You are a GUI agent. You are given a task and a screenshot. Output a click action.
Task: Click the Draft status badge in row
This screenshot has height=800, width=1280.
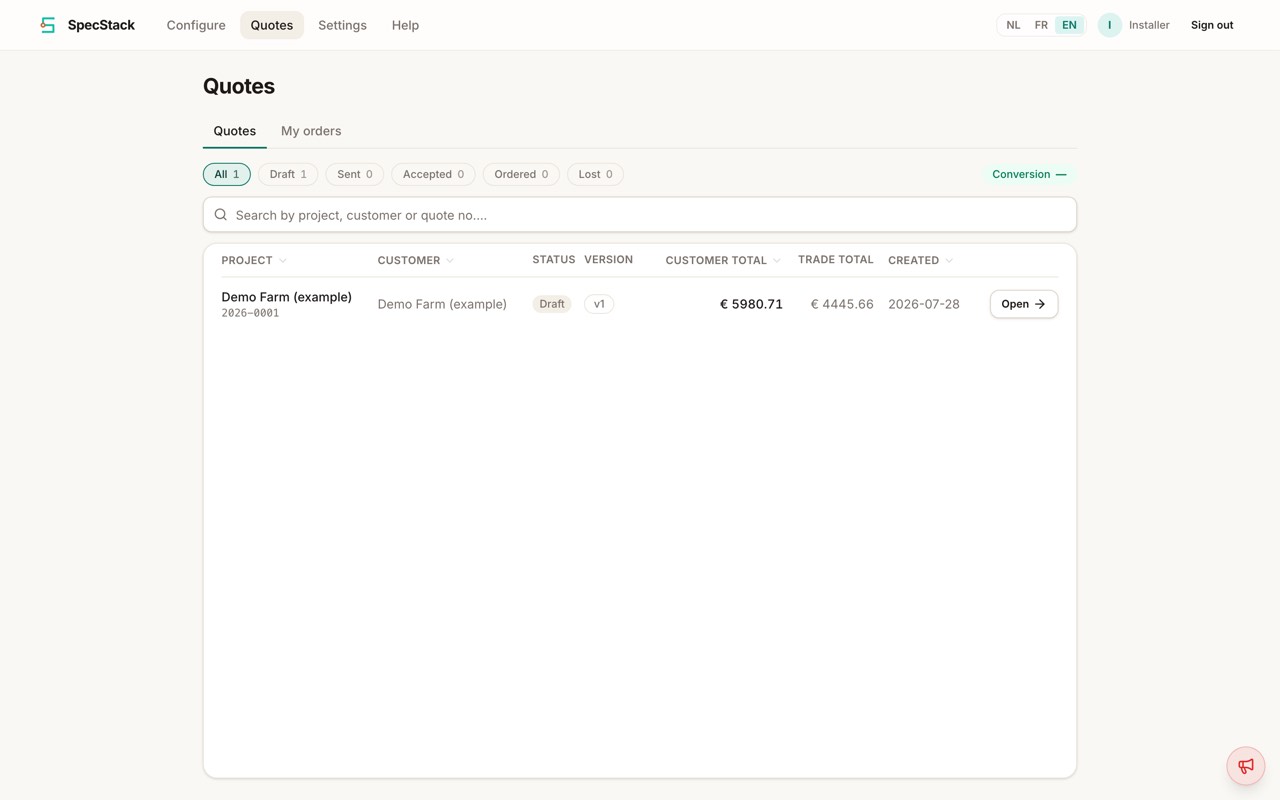pyautogui.click(x=552, y=304)
